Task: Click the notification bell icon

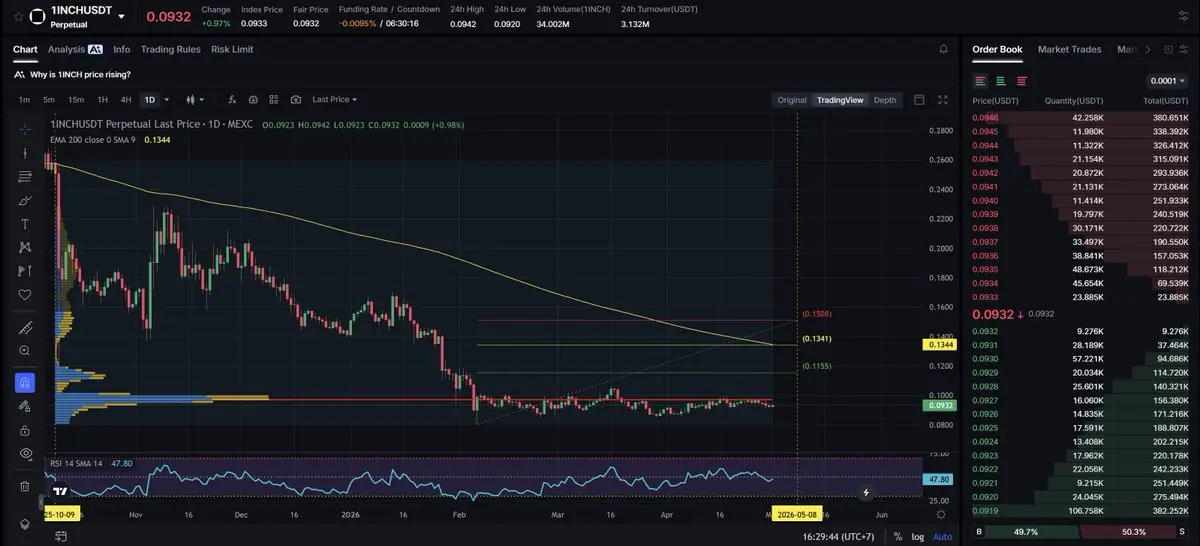Action: pyautogui.click(x=943, y=49)
